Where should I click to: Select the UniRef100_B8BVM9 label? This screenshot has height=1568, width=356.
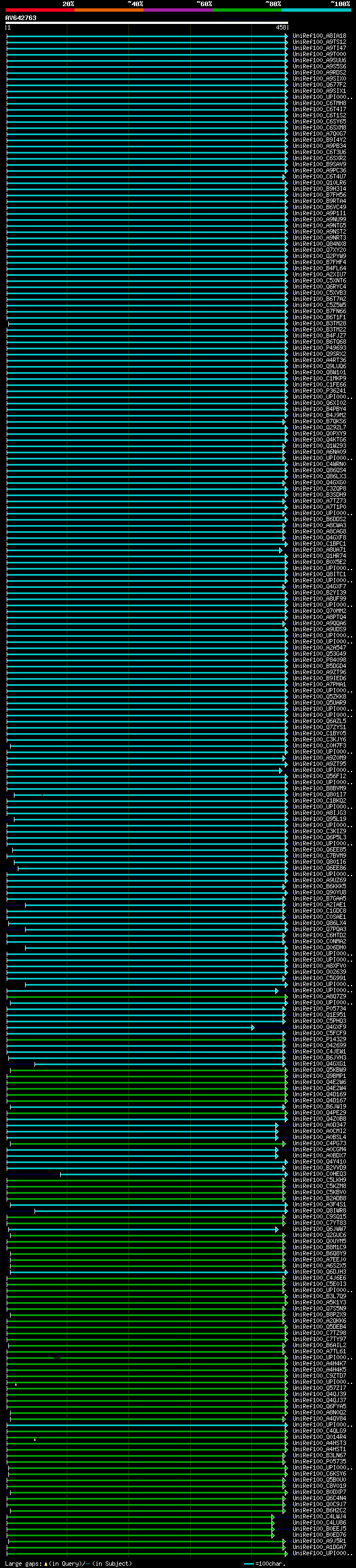319,788
